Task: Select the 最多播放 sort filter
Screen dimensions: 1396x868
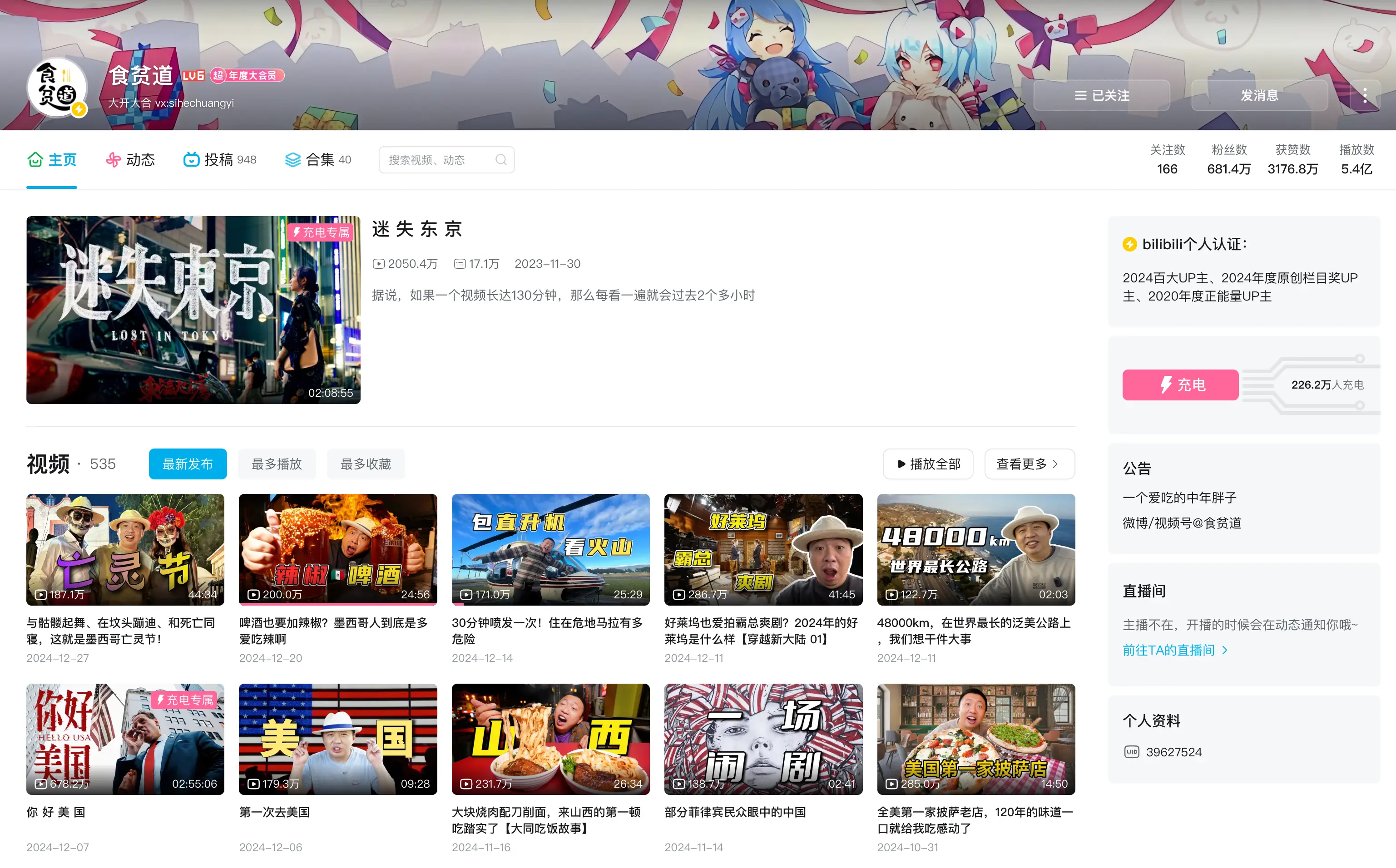Action: [277, 464]
